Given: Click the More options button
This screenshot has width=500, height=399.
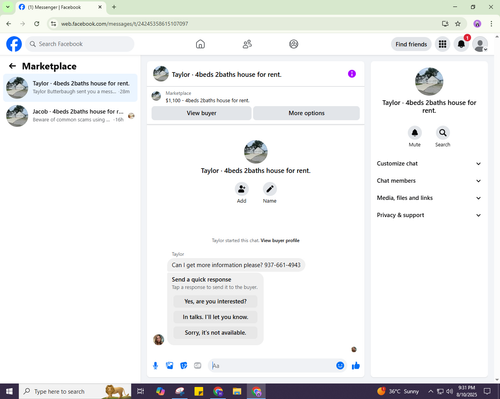Looking at the screenshot, I should click(306, 113).
